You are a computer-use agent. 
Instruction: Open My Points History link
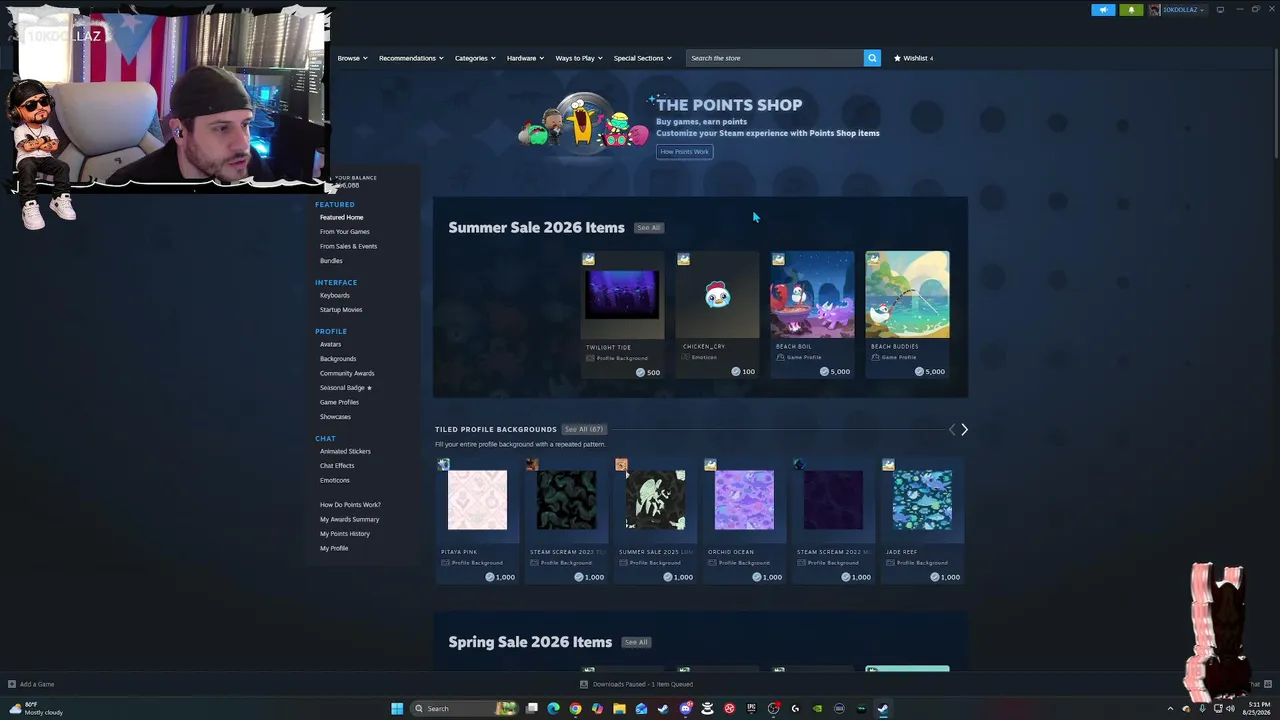(345, 534)
